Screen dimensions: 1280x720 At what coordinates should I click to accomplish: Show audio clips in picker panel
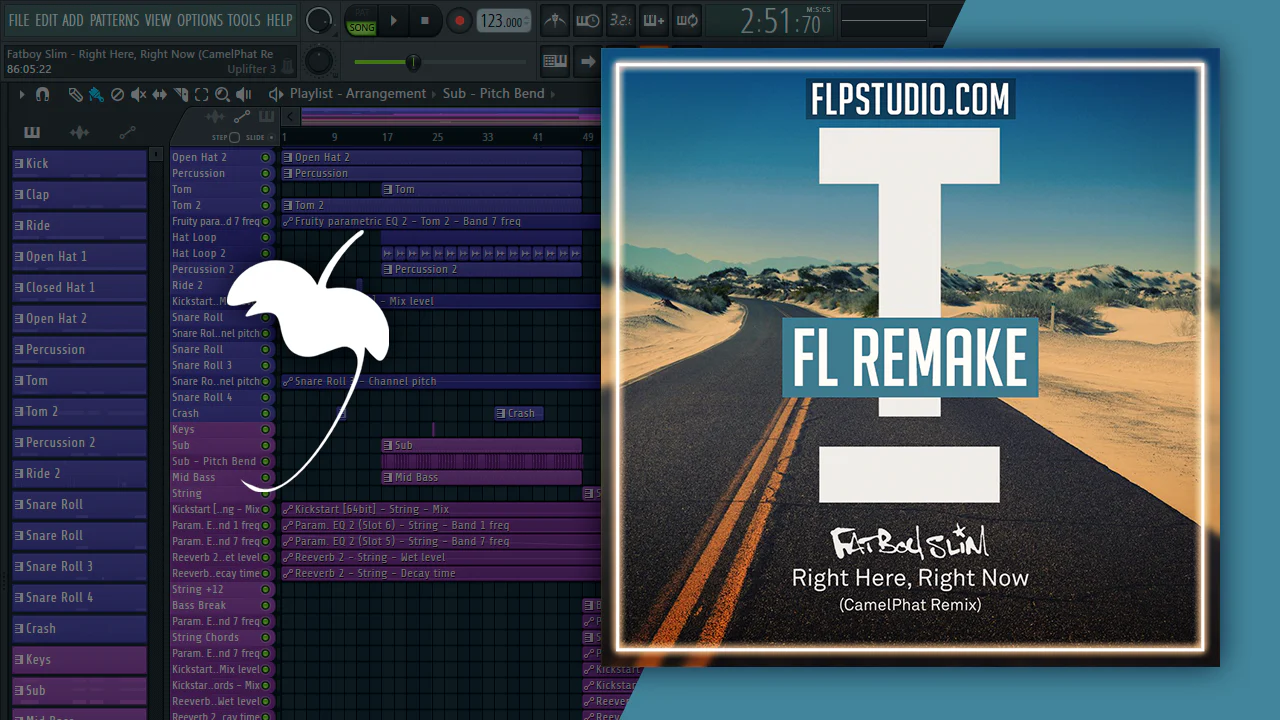coord(79,132)
